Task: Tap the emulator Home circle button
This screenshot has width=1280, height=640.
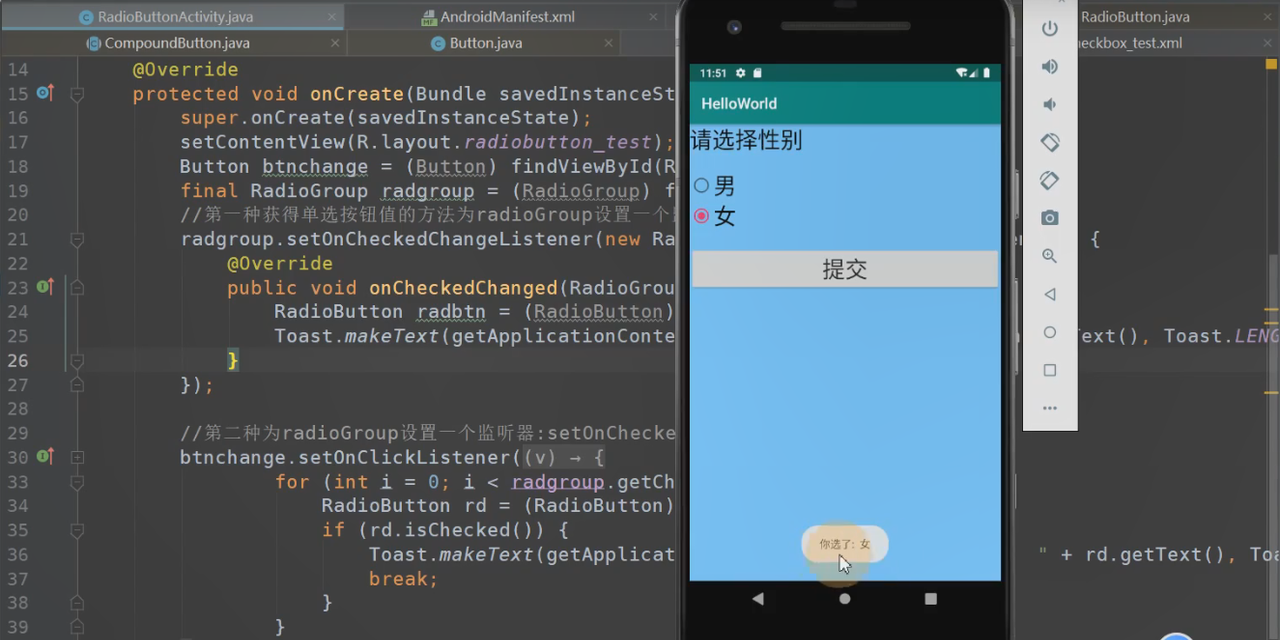Action: pos(844,598)
